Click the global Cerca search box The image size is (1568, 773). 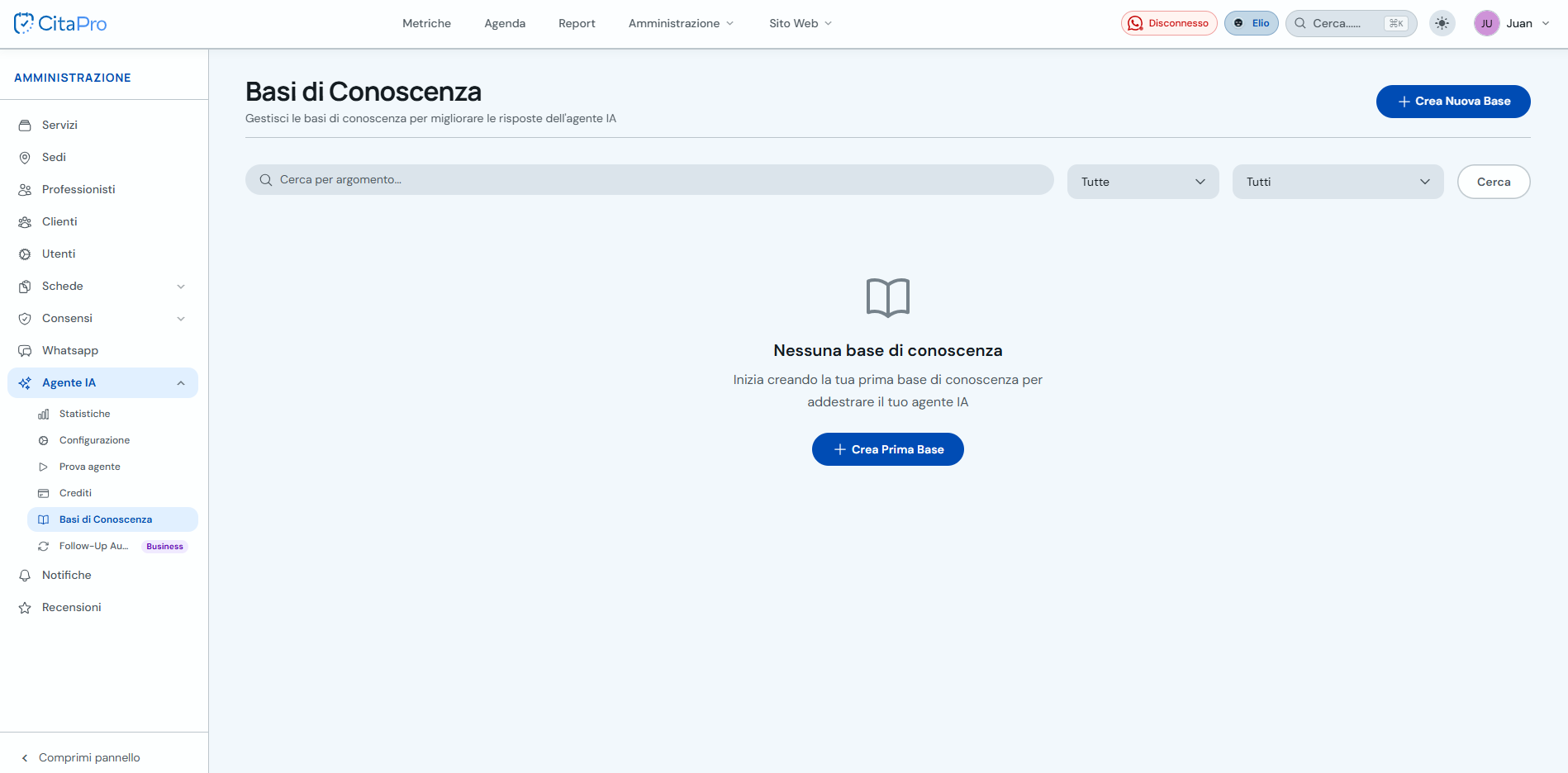(x=1351, y=23)
